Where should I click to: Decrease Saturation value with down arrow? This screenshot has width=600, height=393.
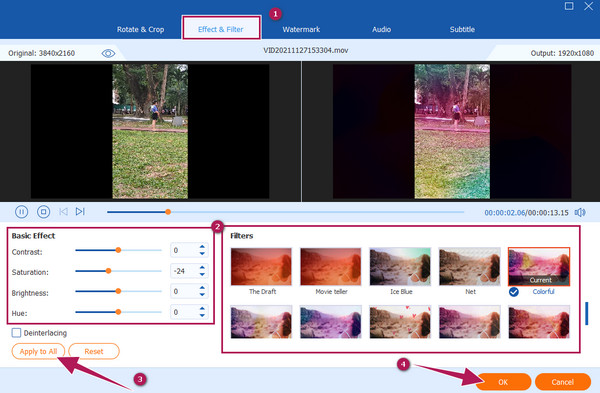coord(202,274)
